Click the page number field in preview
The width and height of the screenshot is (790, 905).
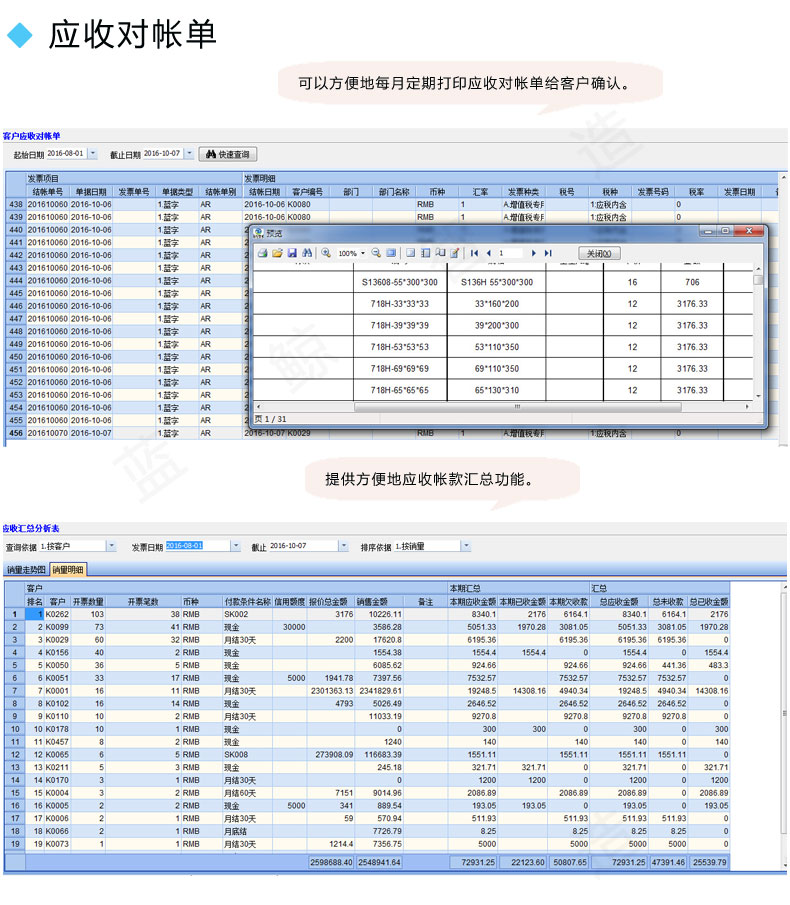[510, 253]
